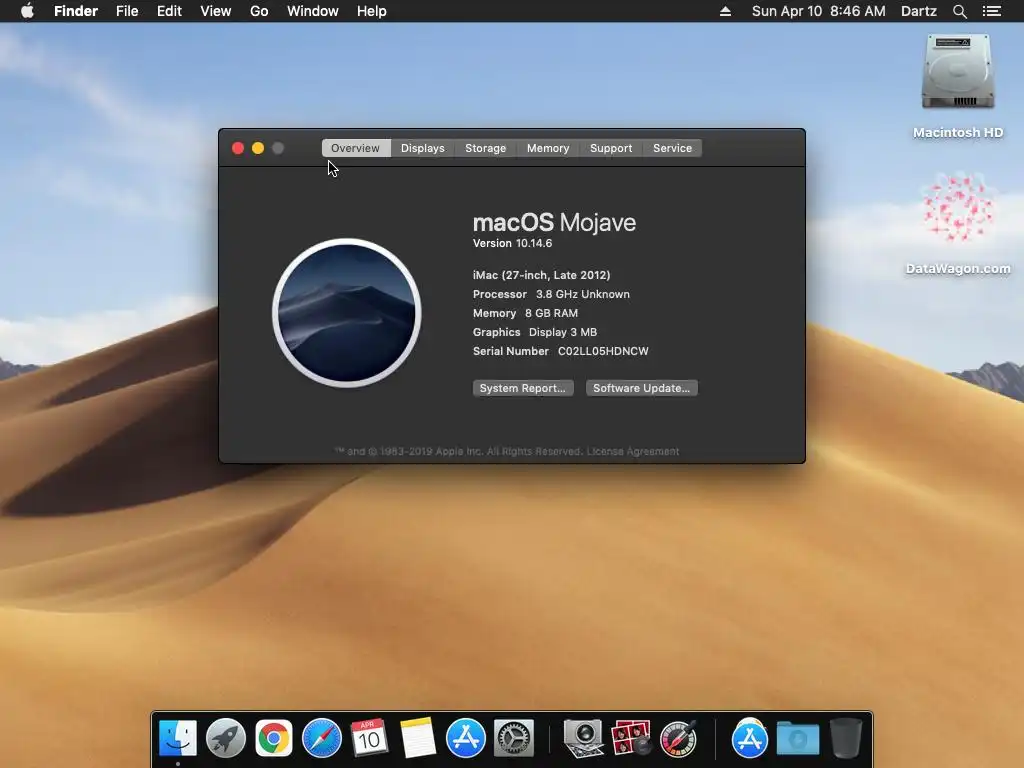This screenshot has width=1024, height=768.
Task: Click the System Report button
Action: pos(523,388)
